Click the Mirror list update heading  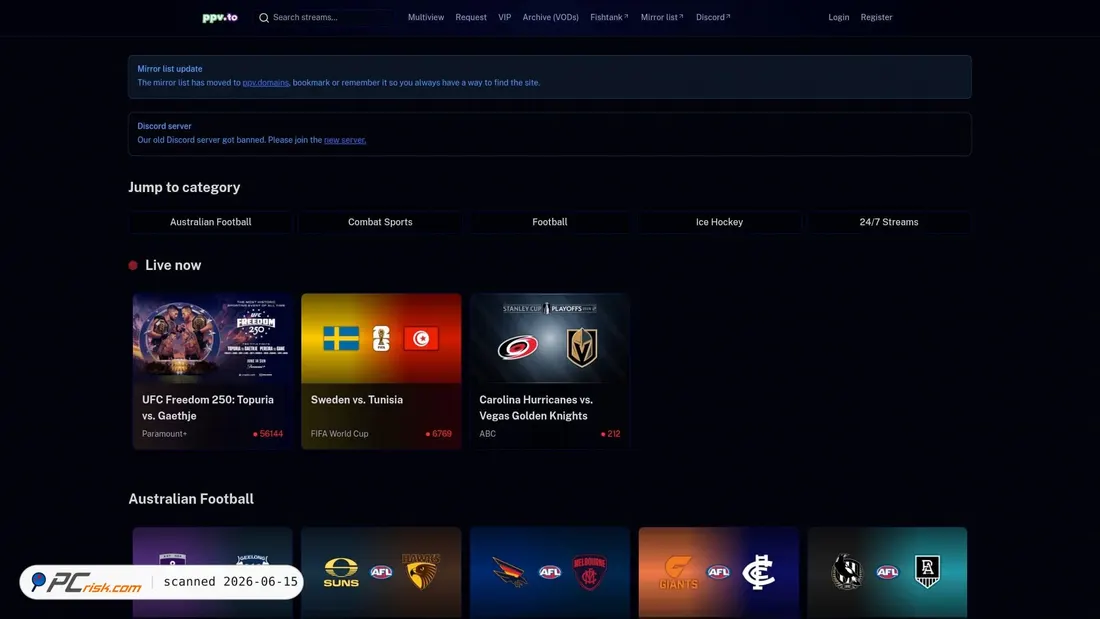click(x=170, y=69)
